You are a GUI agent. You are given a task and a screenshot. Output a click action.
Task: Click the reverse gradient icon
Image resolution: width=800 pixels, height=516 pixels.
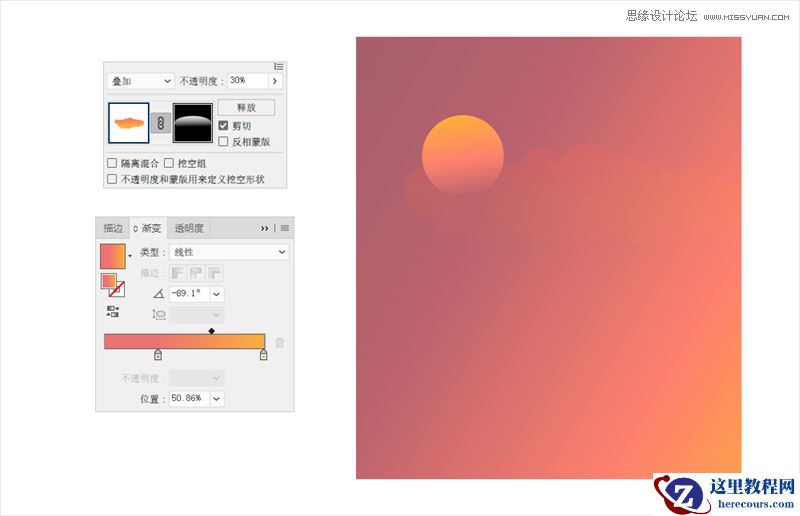pyautogui.click(x=113, y=311)
